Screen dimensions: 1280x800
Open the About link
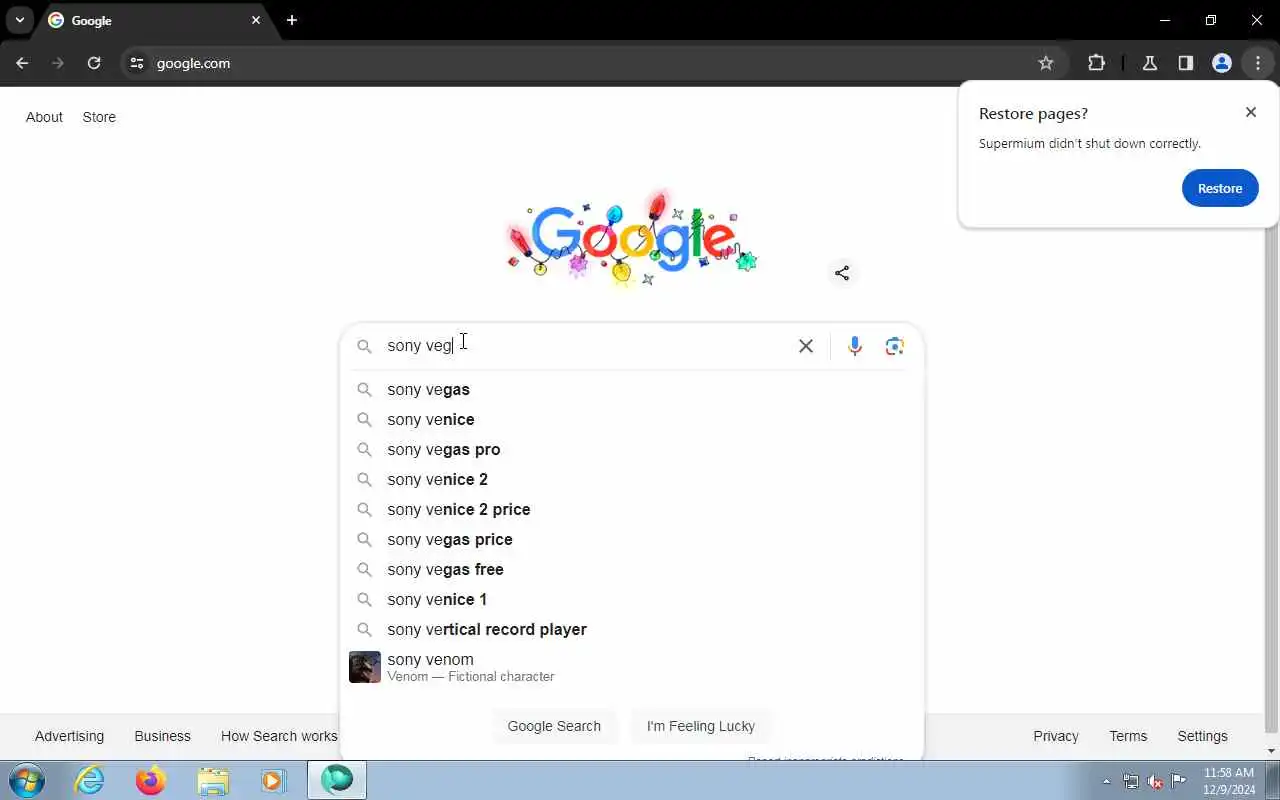point(44,117)
